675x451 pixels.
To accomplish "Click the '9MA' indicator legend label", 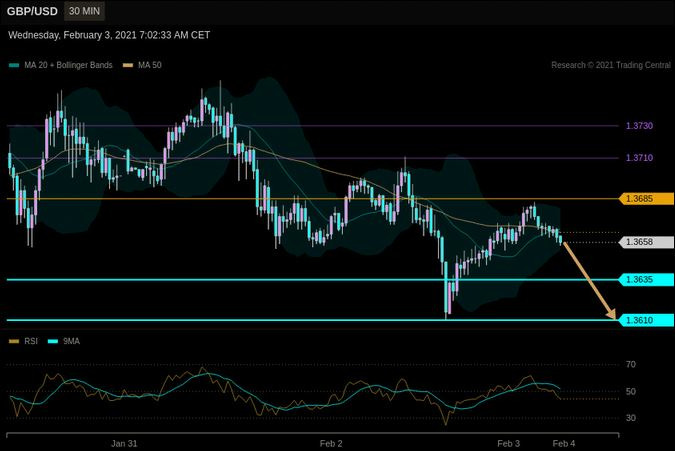I will tap(71, 341).
